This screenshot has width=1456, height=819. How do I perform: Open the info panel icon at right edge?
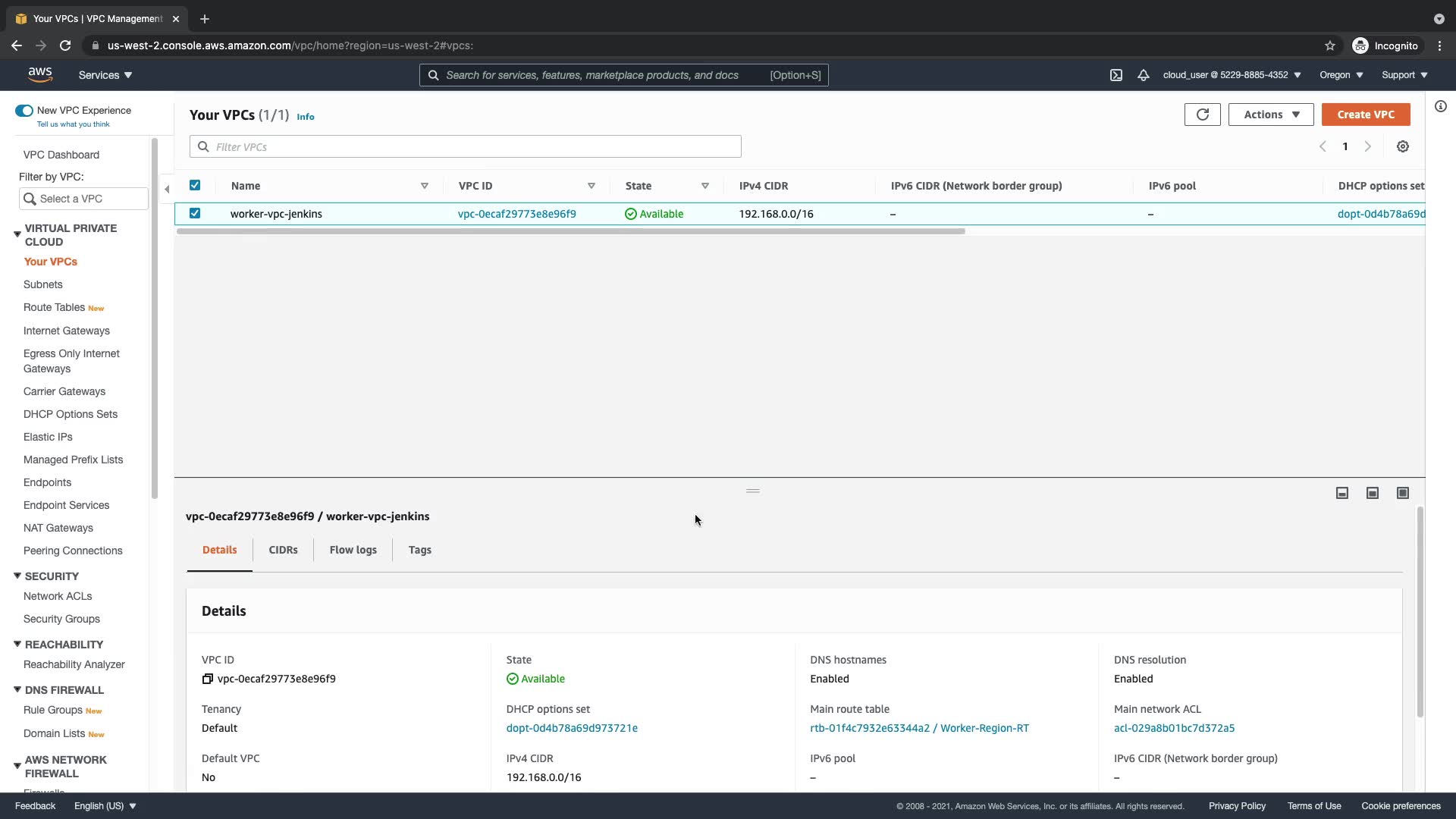1440,106
